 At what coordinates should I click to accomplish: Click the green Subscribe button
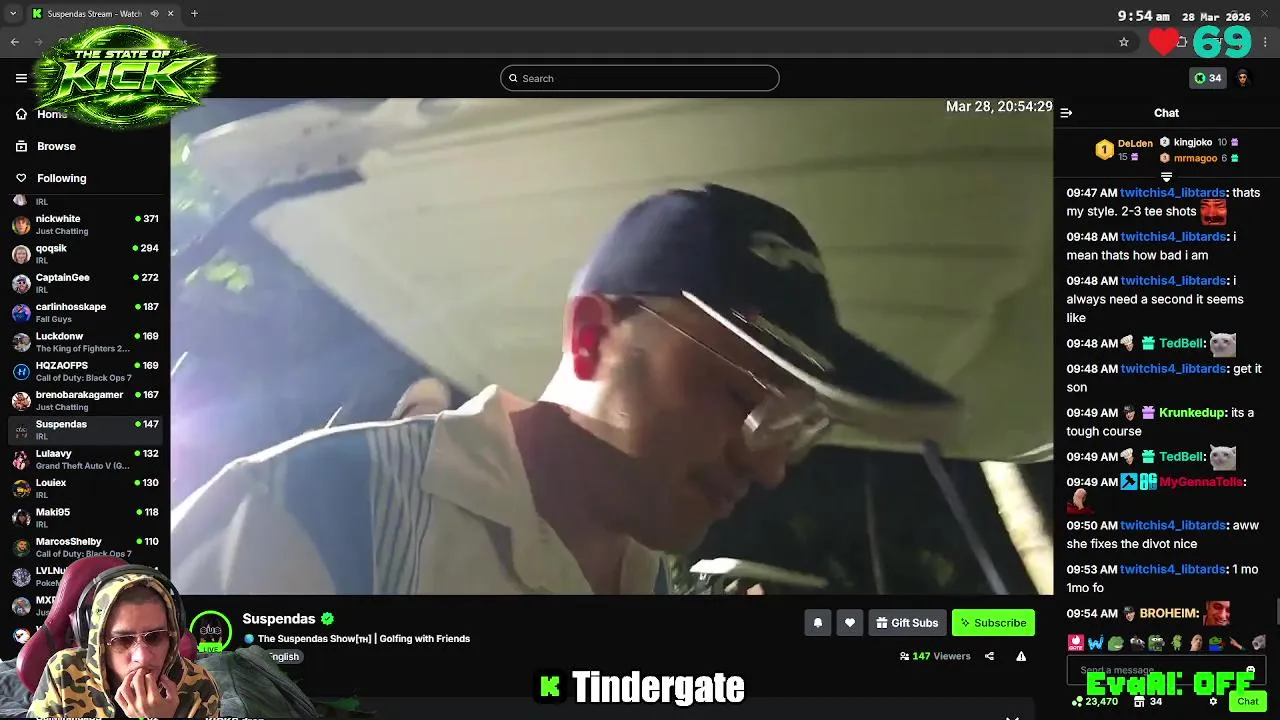[x=993, y=623]
